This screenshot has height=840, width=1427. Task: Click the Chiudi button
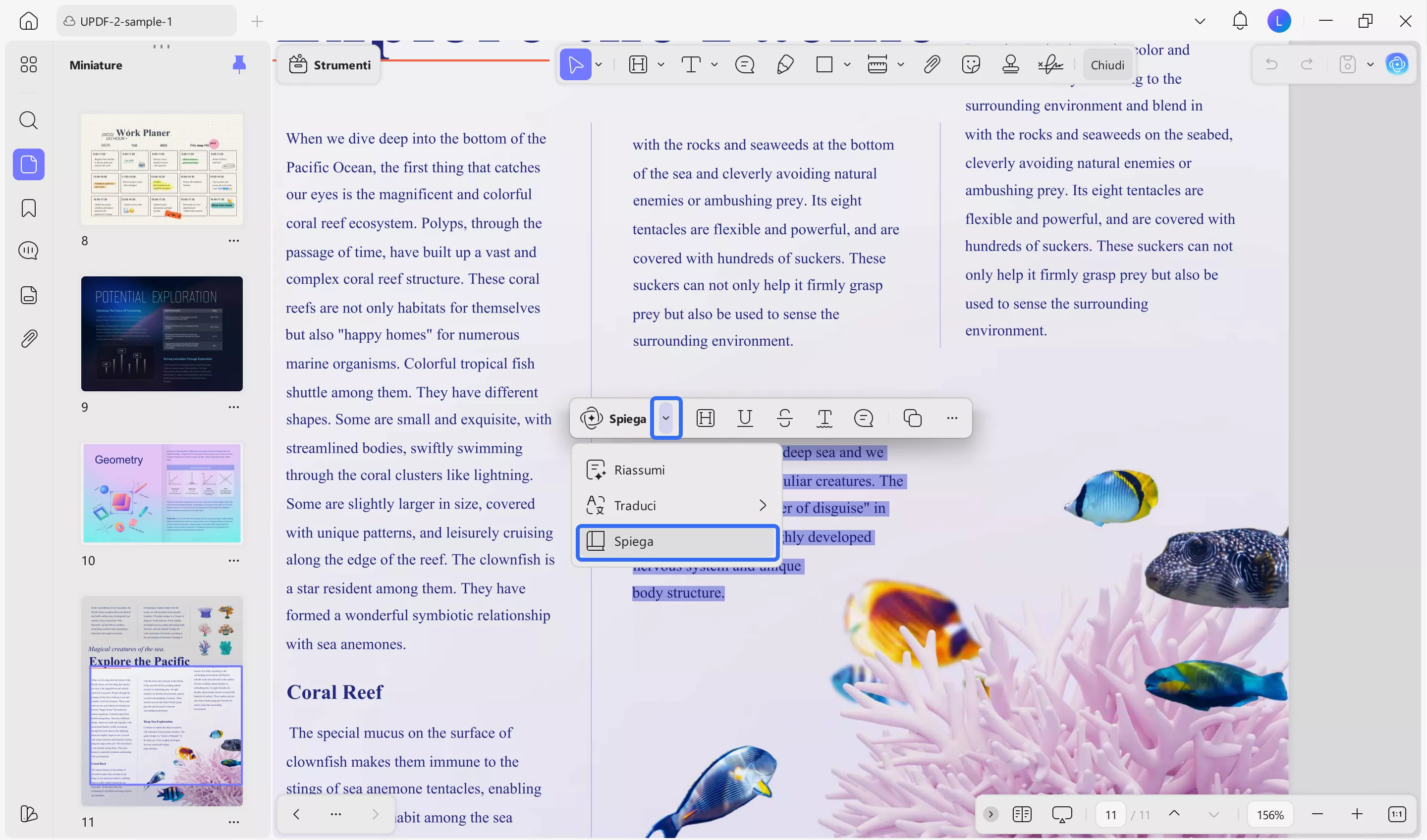point(1107,64)
